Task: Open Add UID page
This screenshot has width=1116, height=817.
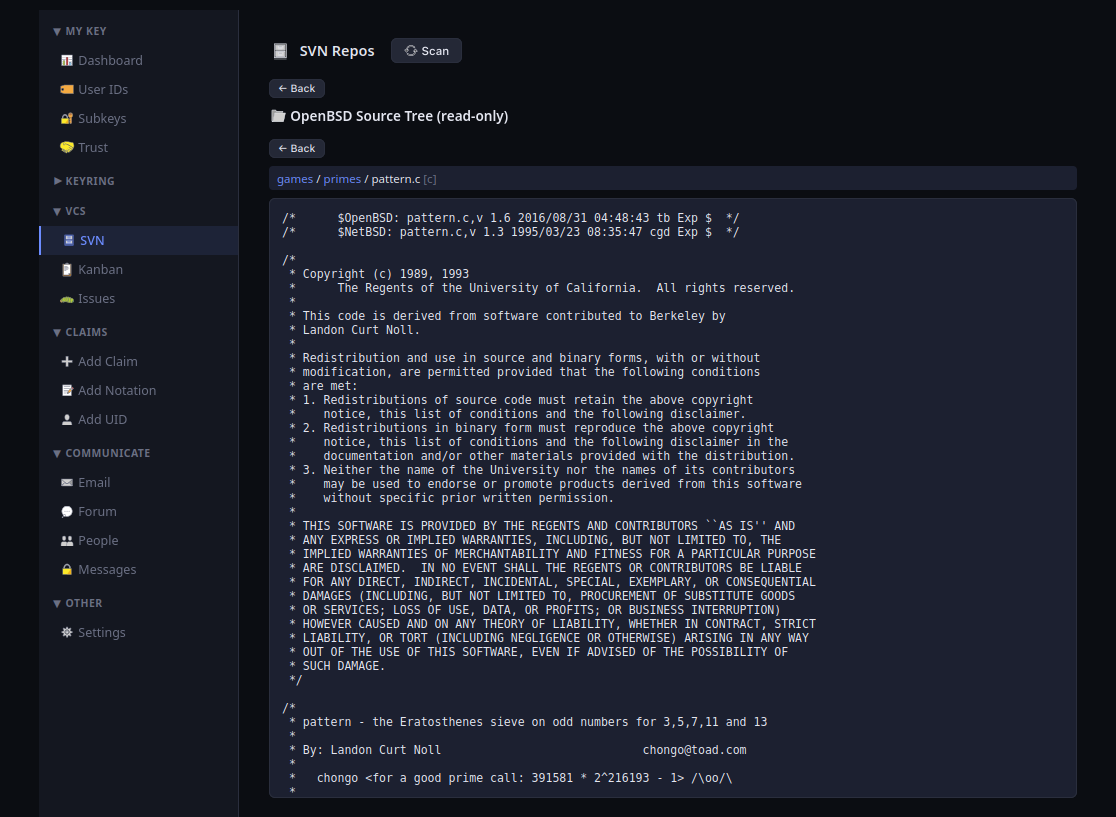Action: click(139, 420)
